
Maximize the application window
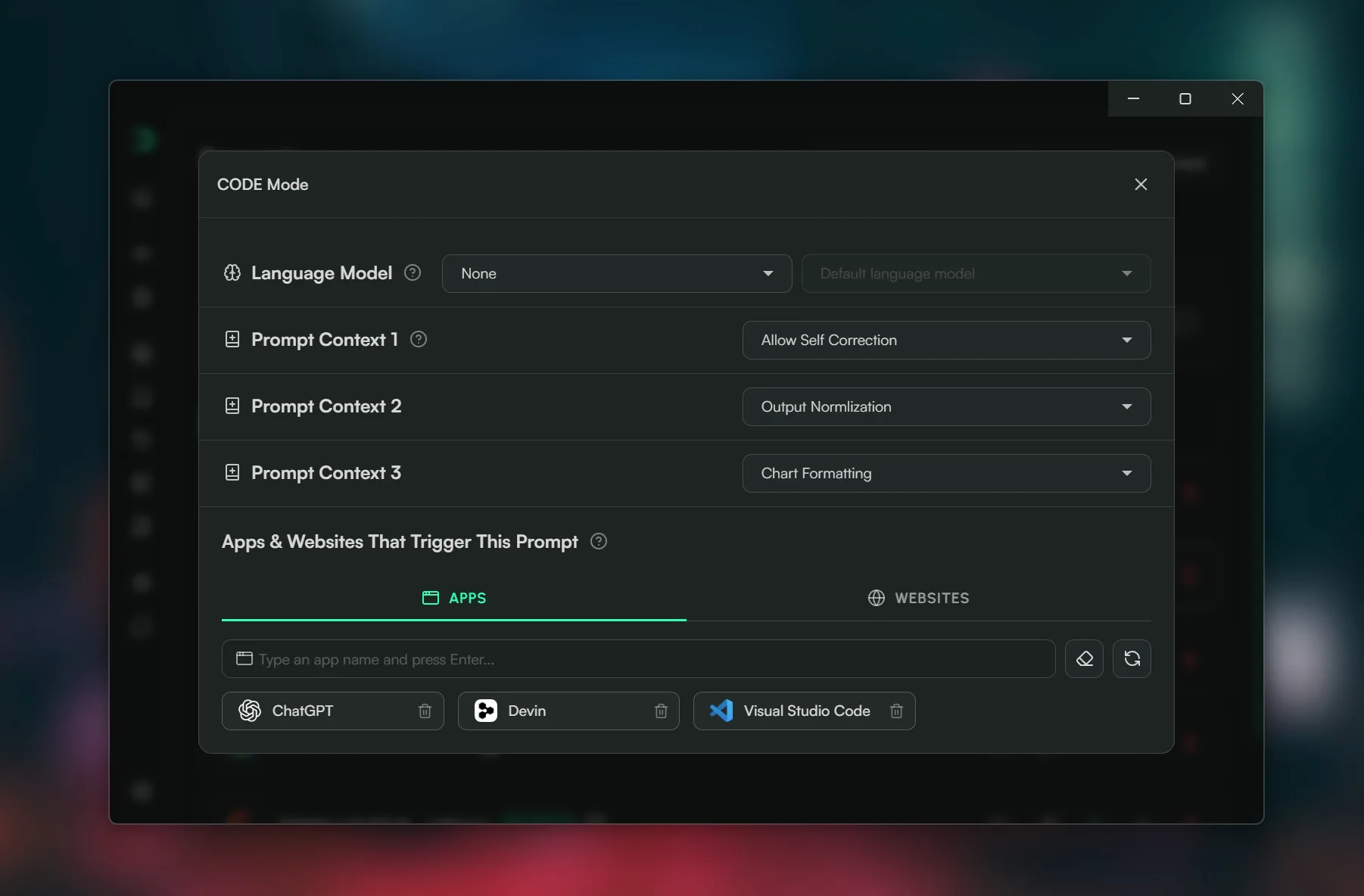pyautogui.click(x=1185, y=98)
